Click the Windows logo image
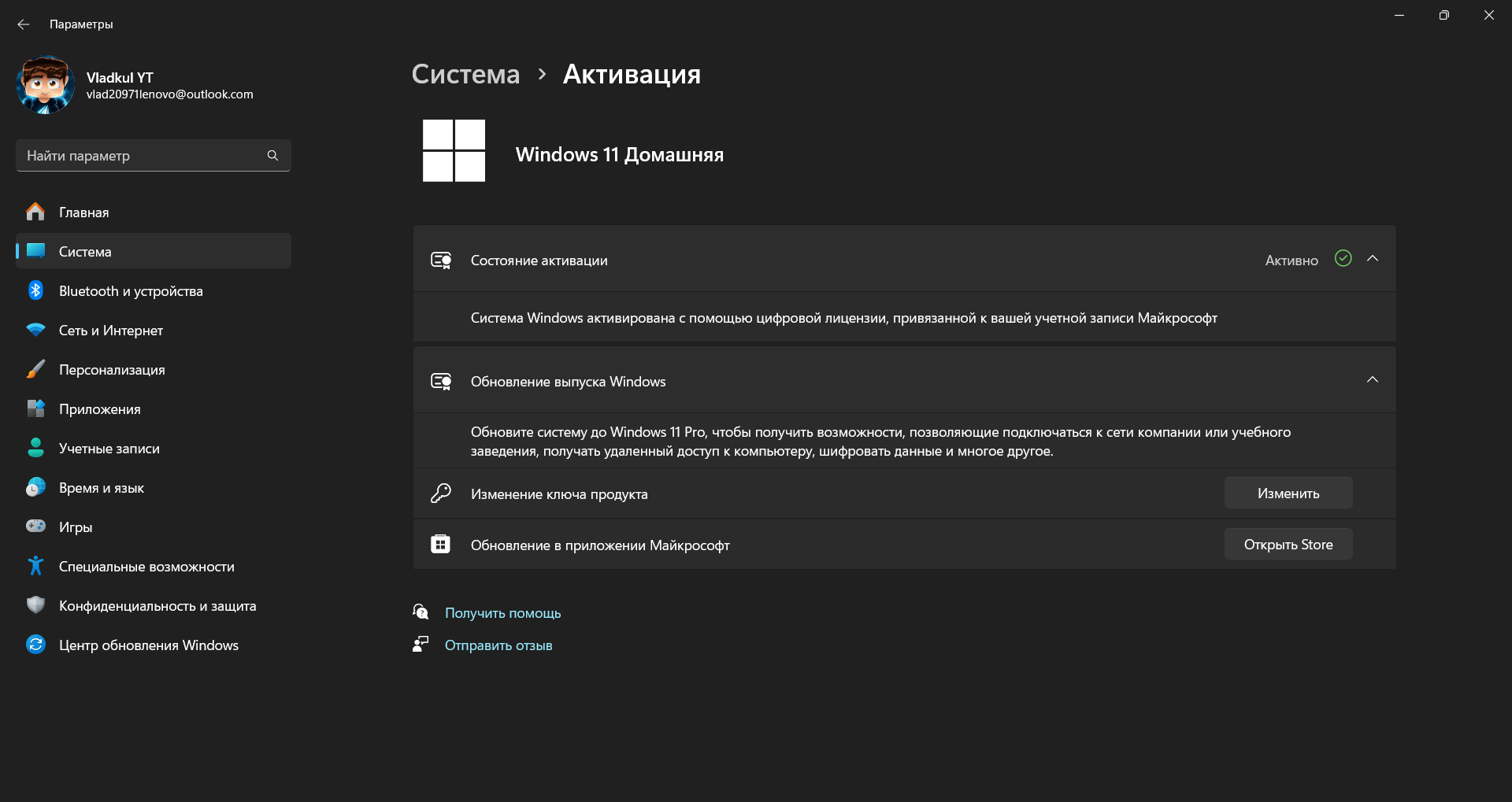The height and width of the screenshot is (802, 1512). point(454,150)
